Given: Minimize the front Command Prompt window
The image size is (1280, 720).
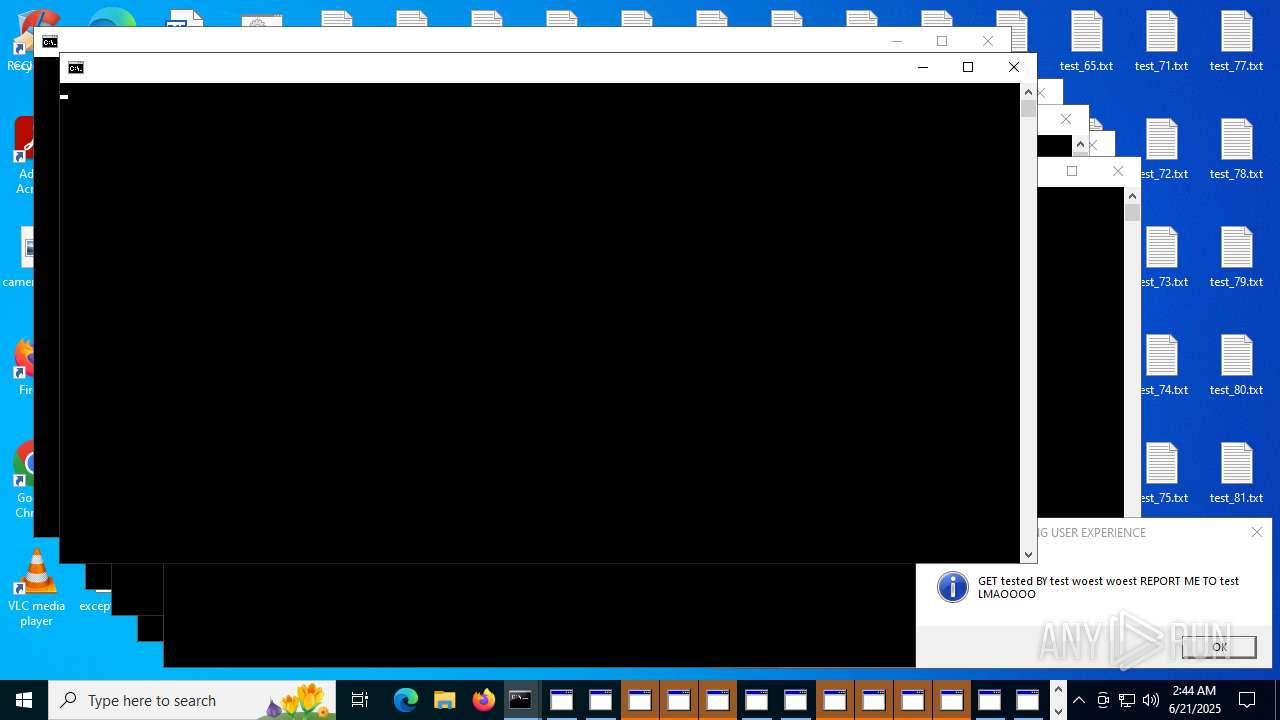Looking at the screenshot, I should tap(922, 67).
